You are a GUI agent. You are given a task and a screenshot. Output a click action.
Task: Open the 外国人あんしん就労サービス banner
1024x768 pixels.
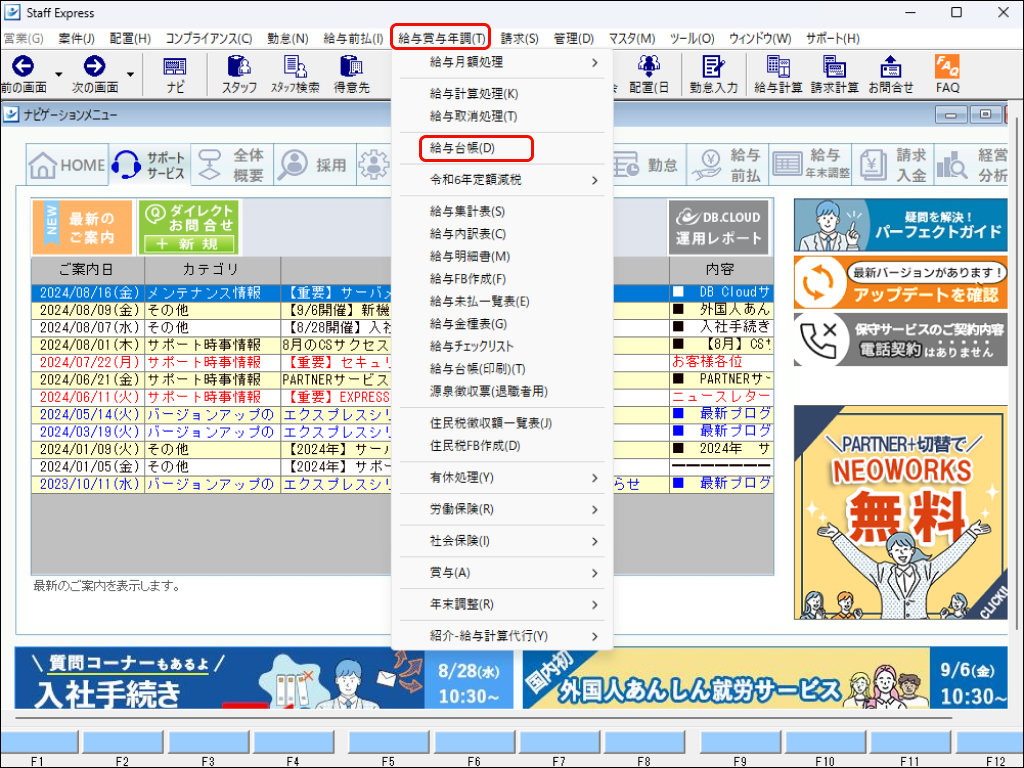tap(765, 678)
